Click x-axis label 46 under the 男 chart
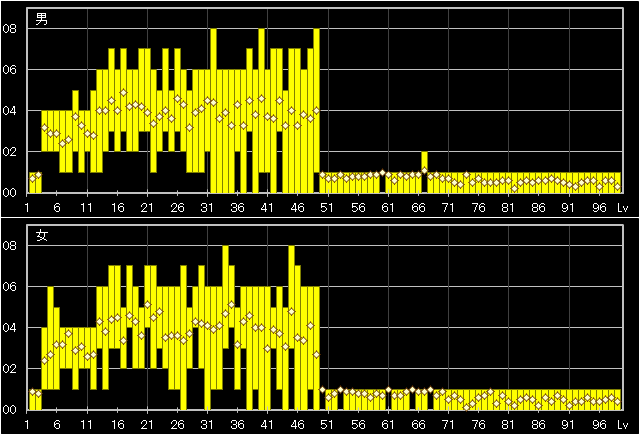This screenshot has height=435, width=640. tap(298, 208)
